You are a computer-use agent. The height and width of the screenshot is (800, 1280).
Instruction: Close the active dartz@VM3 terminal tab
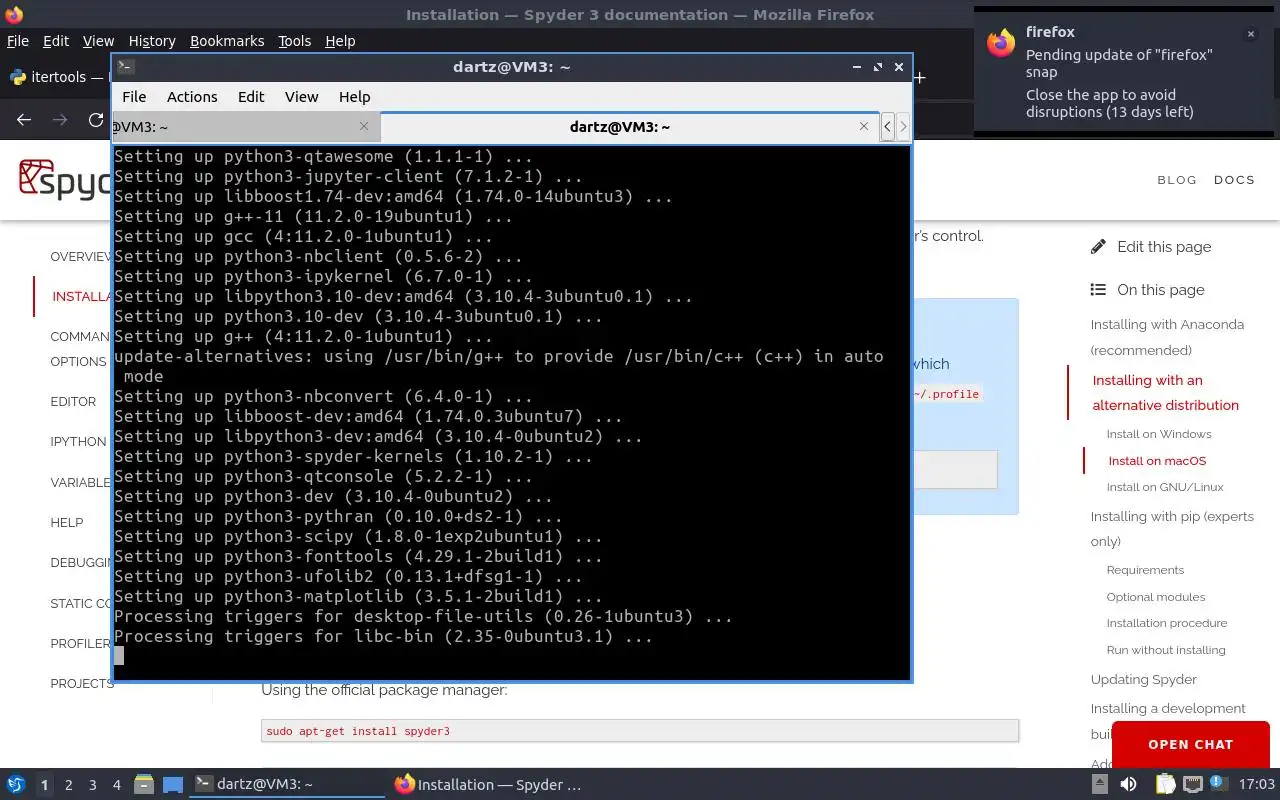coord(864,126)
